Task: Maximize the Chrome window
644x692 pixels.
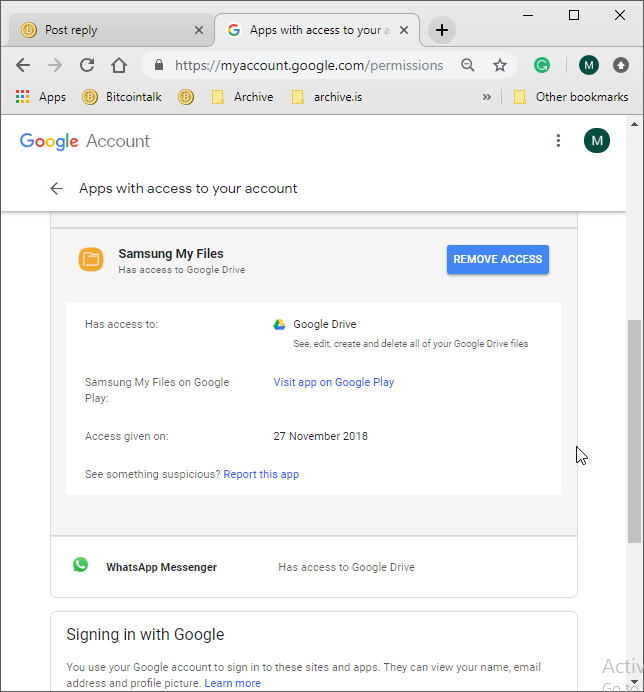Action: [x=574, y=15]
